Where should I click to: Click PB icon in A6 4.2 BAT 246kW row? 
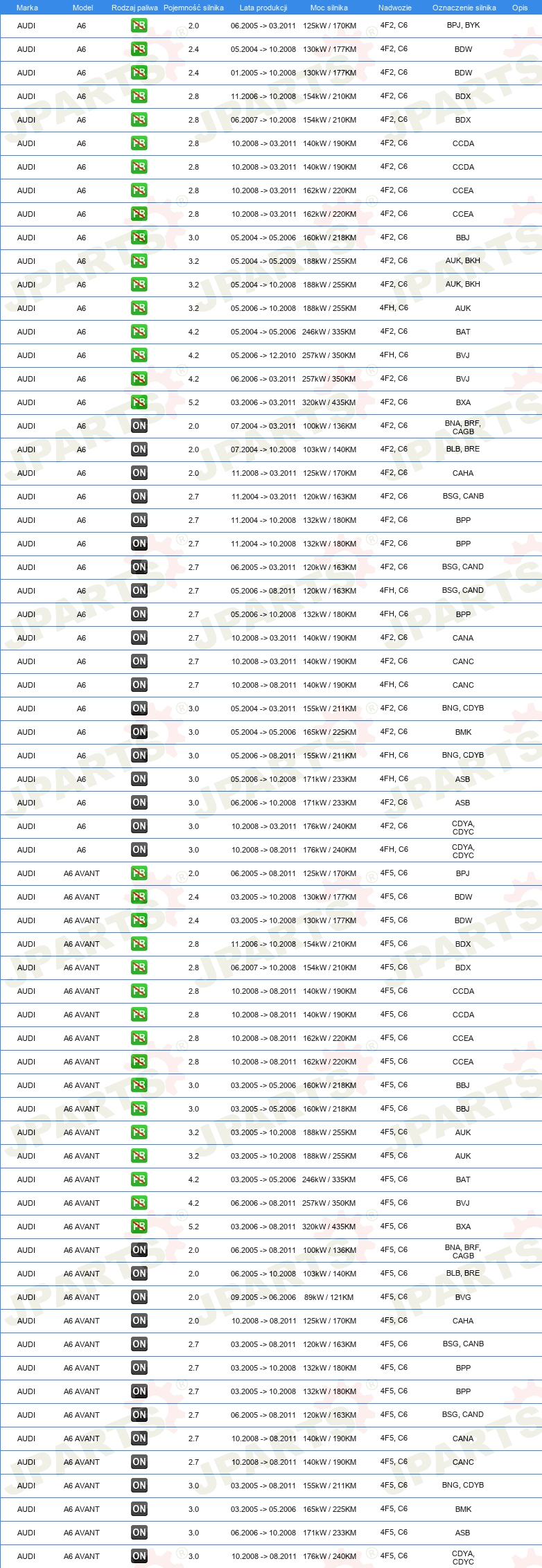[x=139, y=332]
